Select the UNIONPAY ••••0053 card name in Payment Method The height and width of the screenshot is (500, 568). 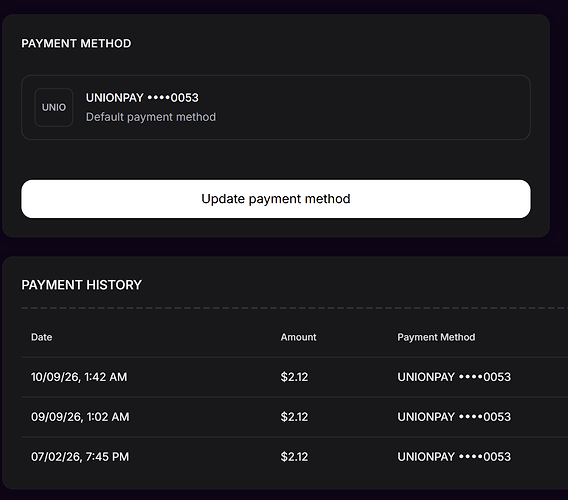click(x=142, y=98)
